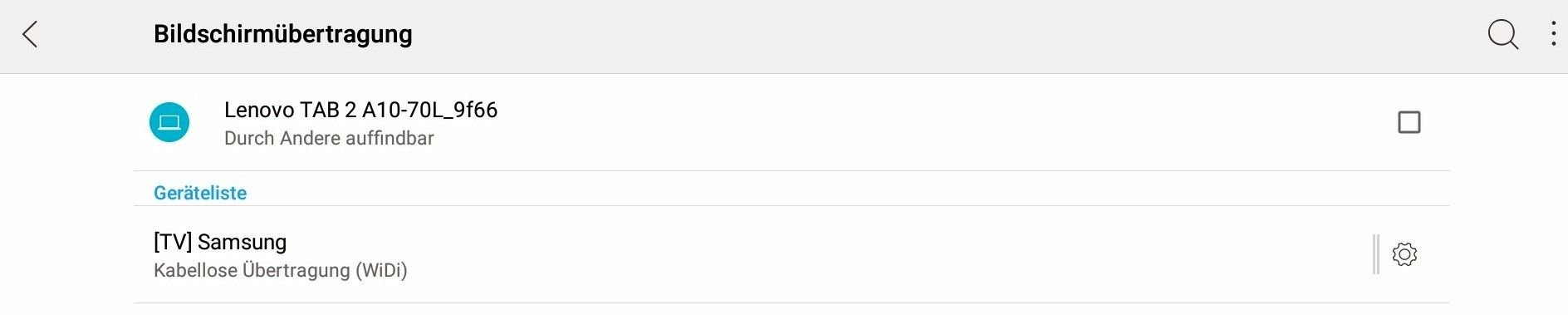The height and width of the screenshot is (315, 1568).
Task: Click the divider beside the gear icon
Action: click(x=1376, y=253)
